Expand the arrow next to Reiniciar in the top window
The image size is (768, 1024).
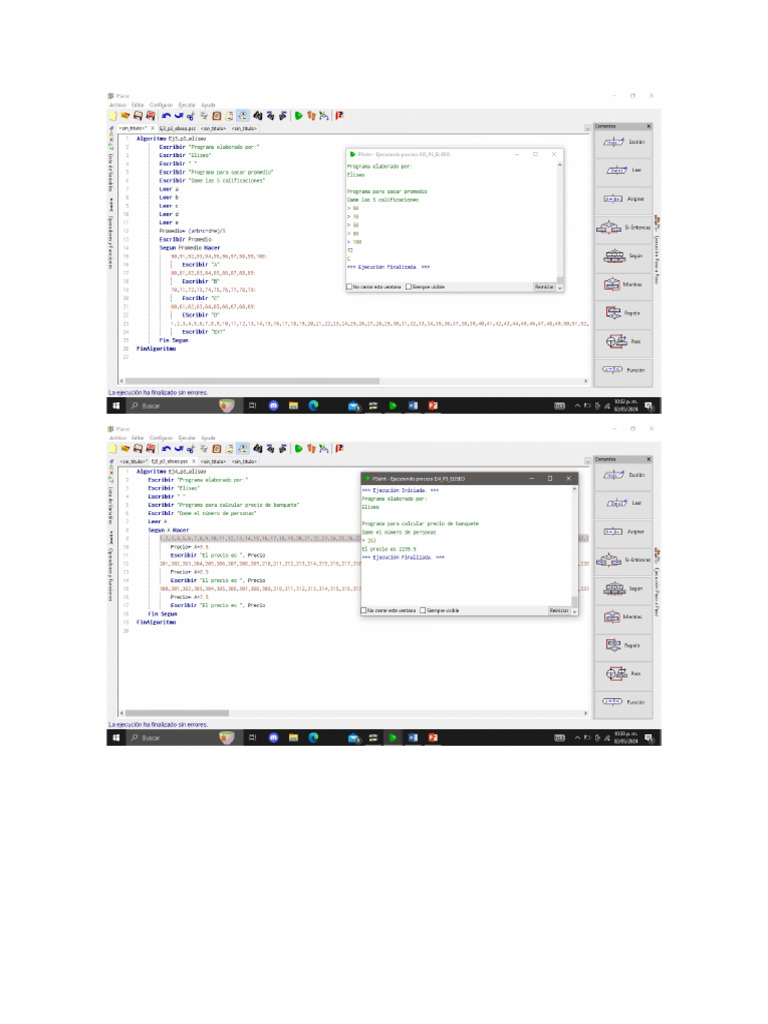[x=560, y=287]
